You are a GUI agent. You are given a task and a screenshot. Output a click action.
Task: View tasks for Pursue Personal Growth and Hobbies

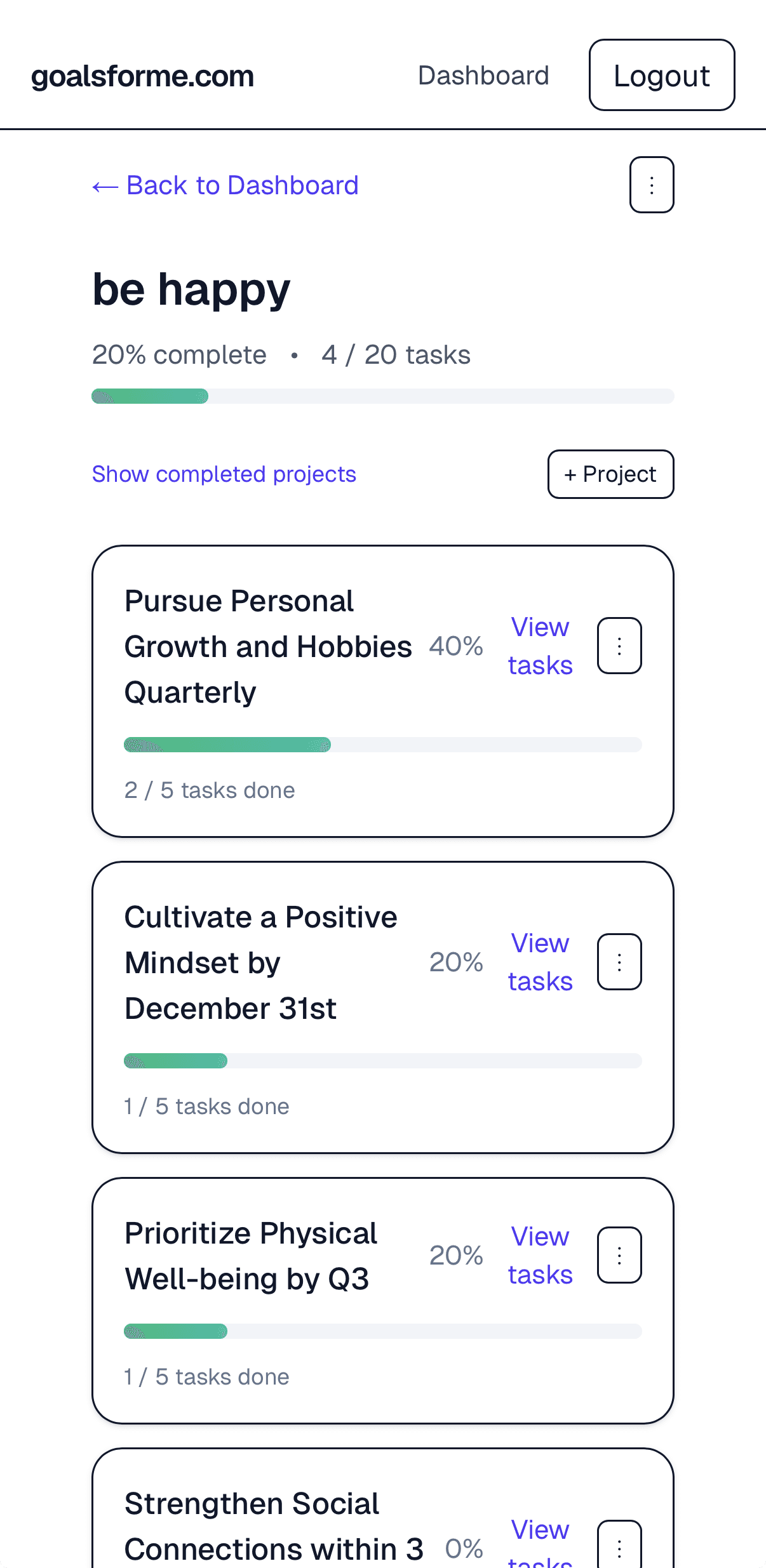pyautogui.click(x=540, y=646)
